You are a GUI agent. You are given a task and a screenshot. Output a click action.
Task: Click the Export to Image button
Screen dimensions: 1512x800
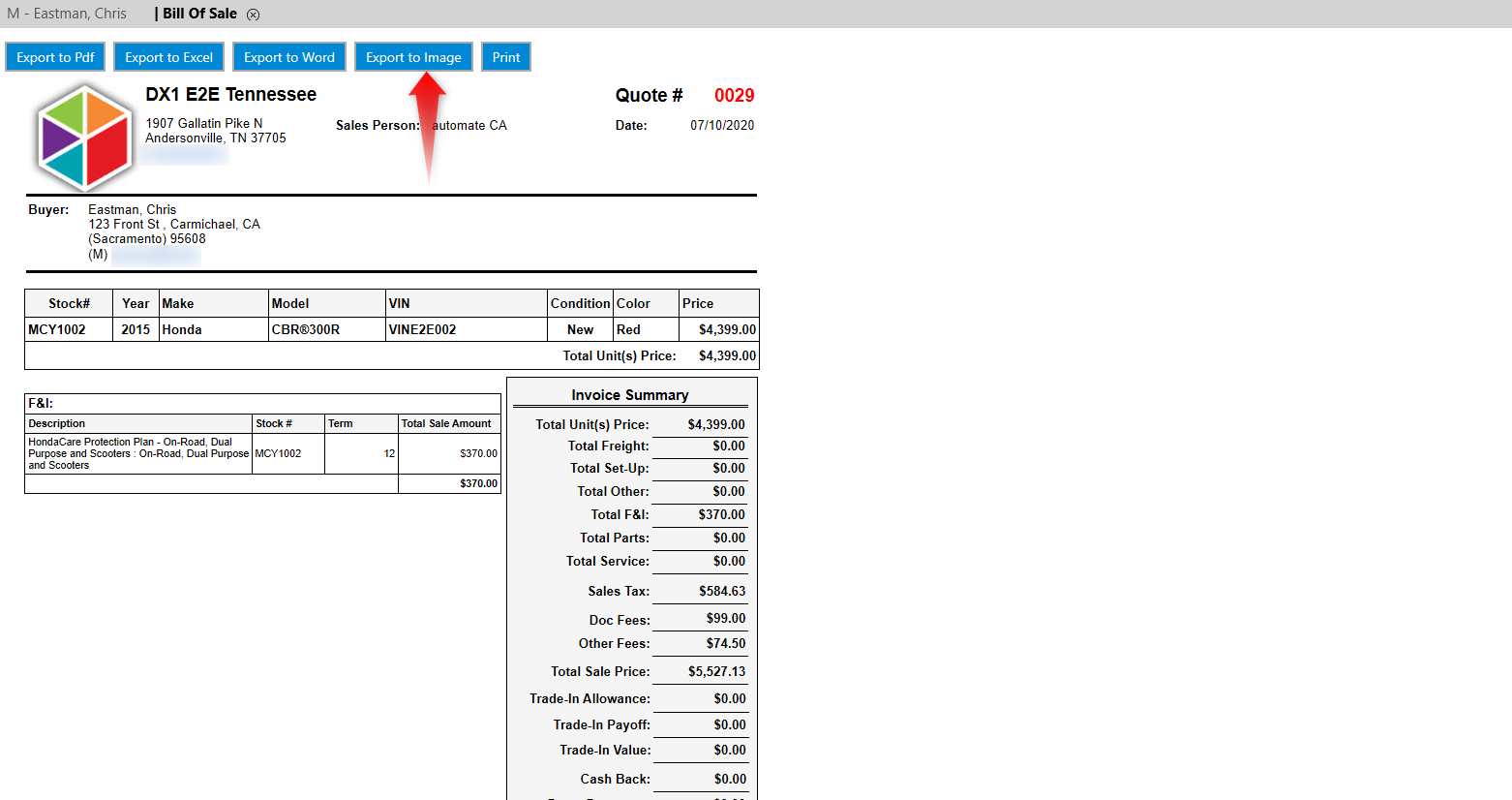click(413, 57)
